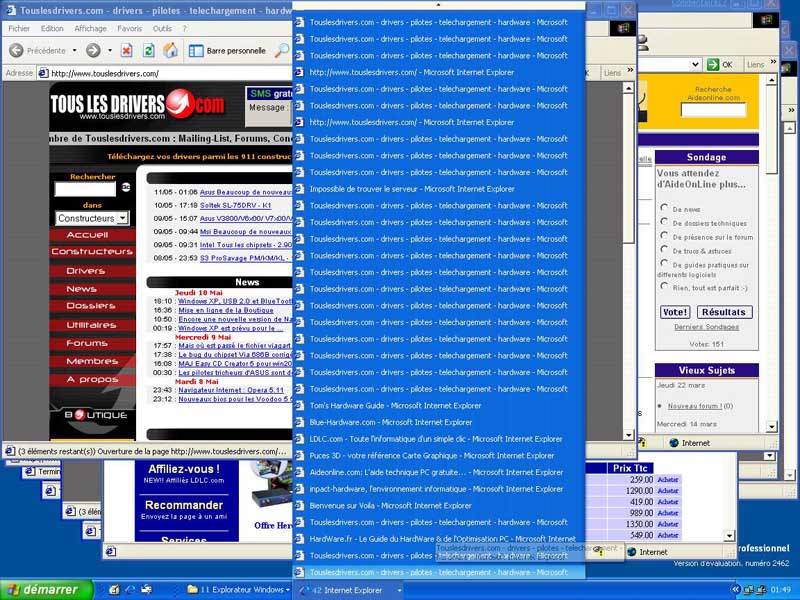Viewport: 800px width, 600px height.
Task: Open search with the magnifier icon
Action: (282, 50)
